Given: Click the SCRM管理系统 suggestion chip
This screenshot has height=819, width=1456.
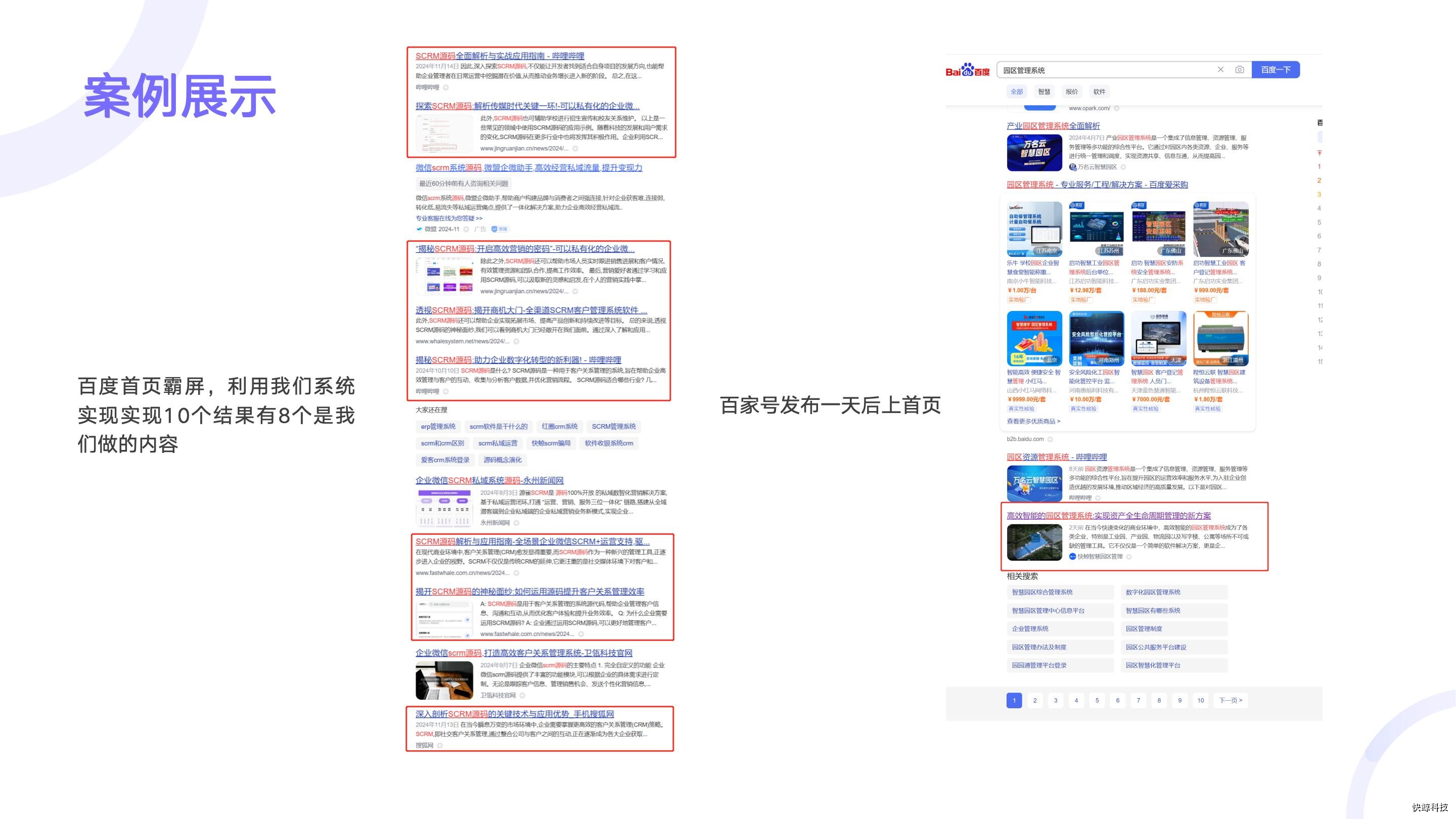Looking at the screenshot, I should [x=613, y=427].
